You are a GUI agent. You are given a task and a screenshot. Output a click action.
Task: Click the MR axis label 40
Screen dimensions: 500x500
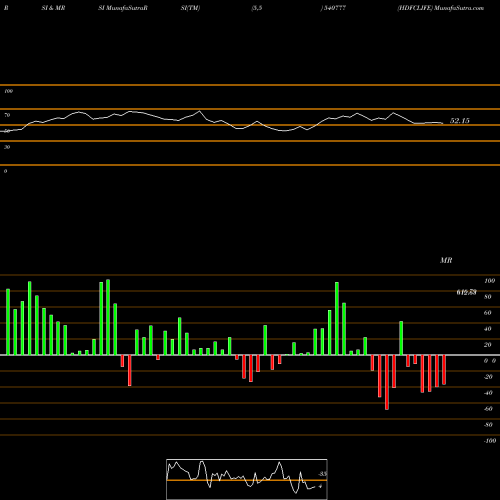point(488,329)
